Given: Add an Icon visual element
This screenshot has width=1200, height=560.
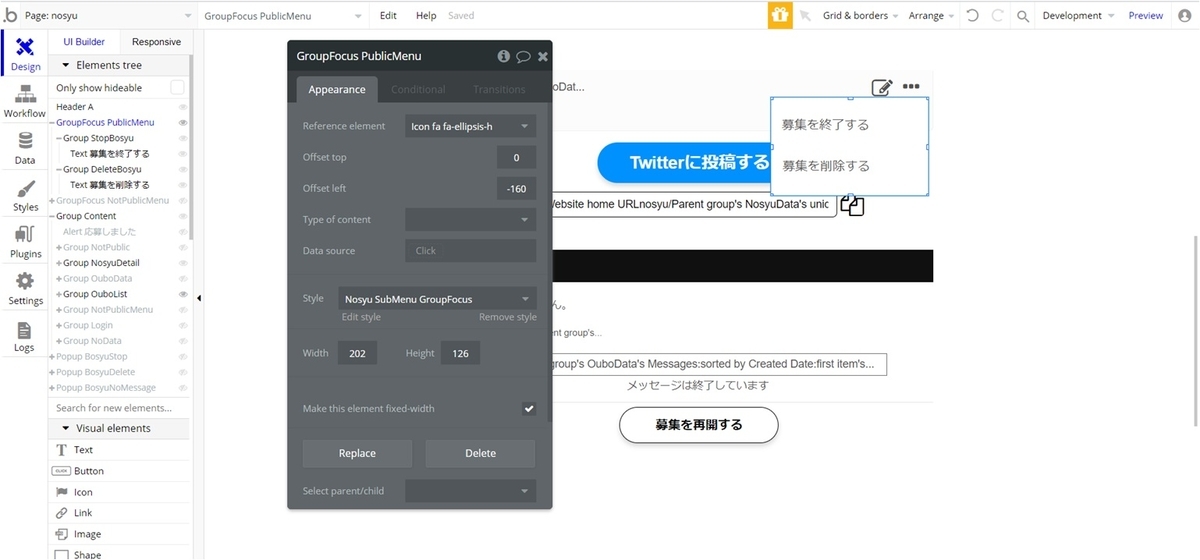Looking at the screenshot, I should point(83,492).
